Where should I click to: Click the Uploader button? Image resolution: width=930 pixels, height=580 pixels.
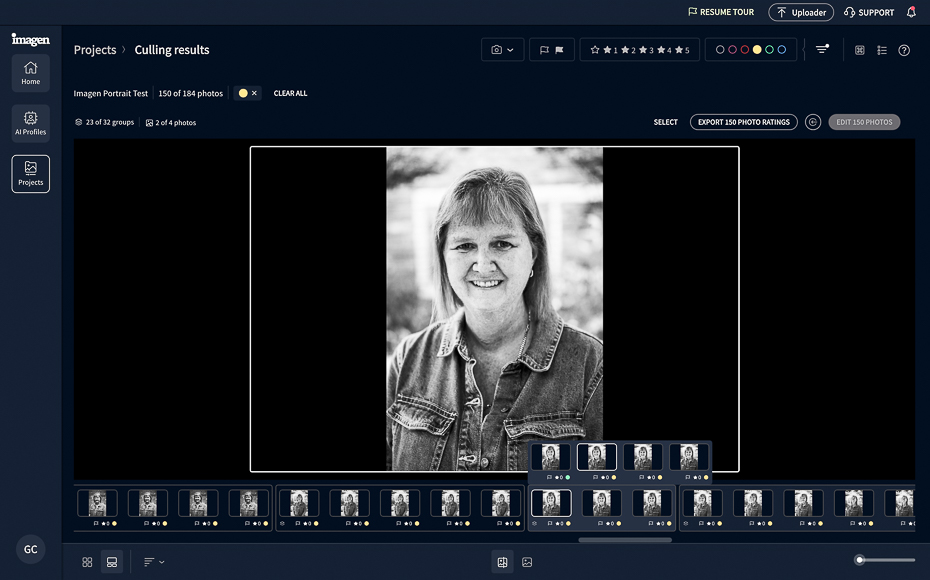[801, 12]
